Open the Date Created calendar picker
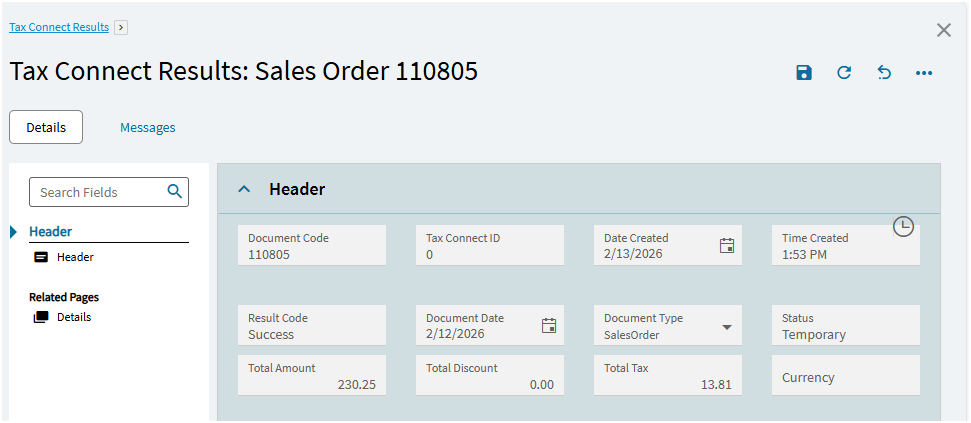 coord(727,246)
